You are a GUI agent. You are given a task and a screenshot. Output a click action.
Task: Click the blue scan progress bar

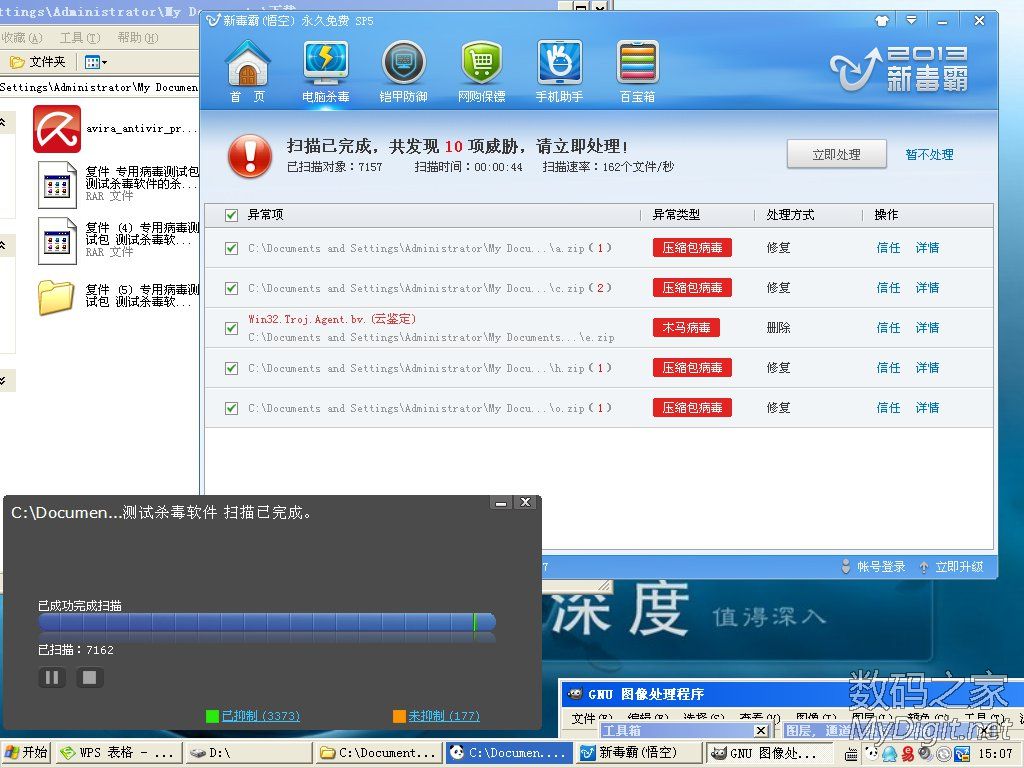266,622
